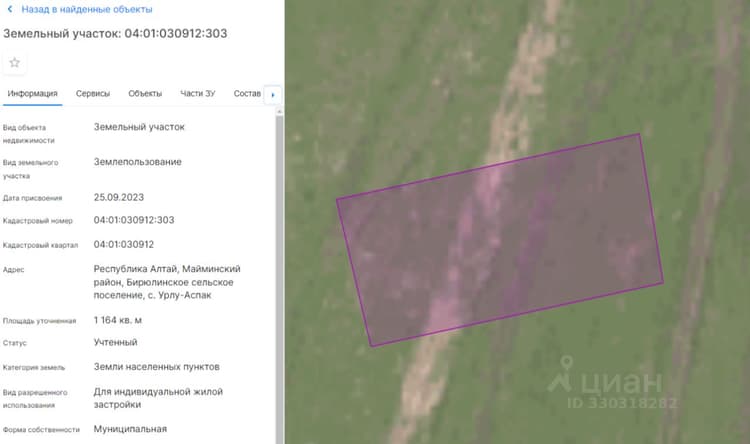Select ownership form value Муниципальная
This screenshot has width=750, height=444.
(x=130, y=429)
